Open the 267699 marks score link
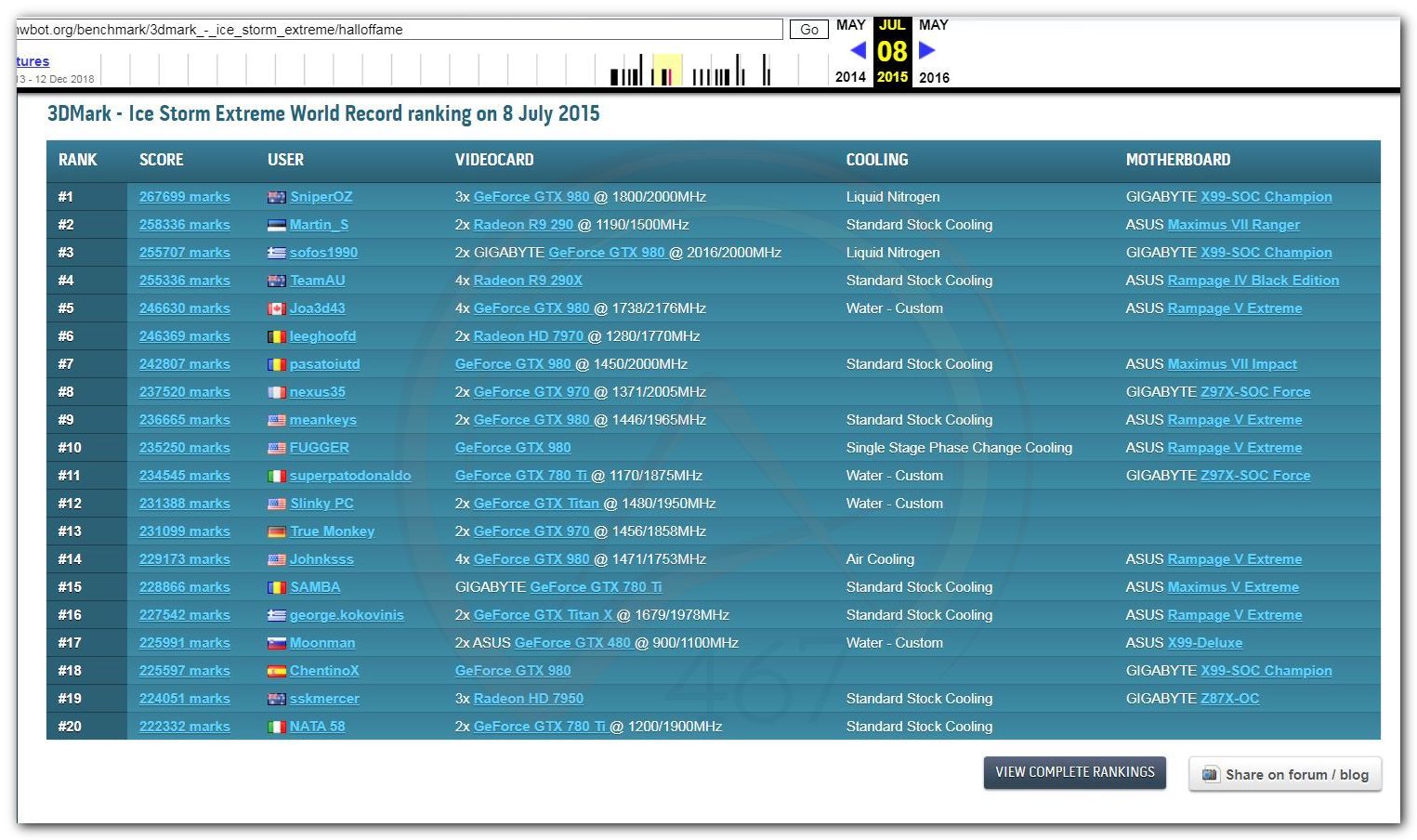 click(x=184, y=197)
